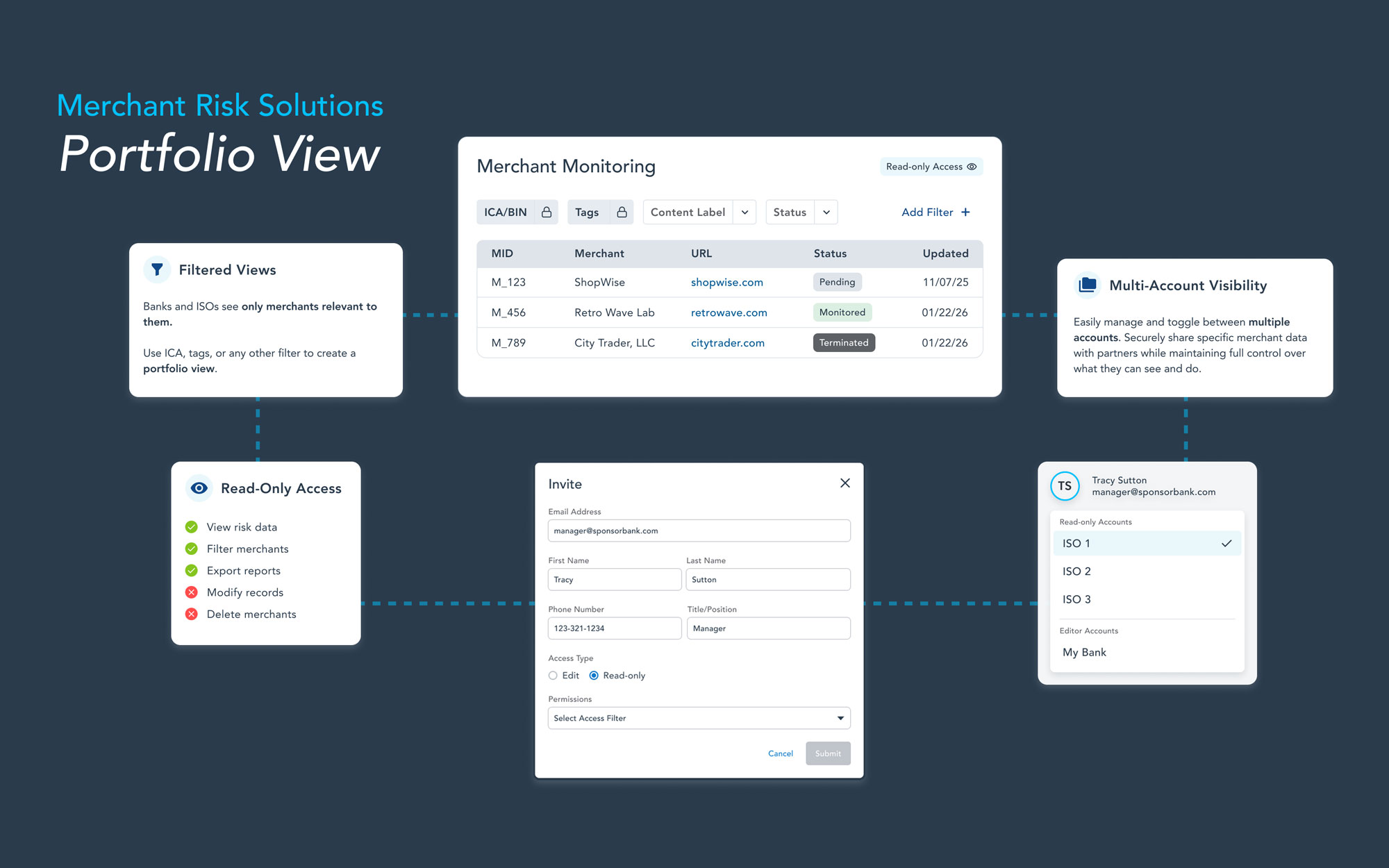Select the Read-only access type radio
The height and width of the screenshot is (868, 1389).
click(594, 676)
